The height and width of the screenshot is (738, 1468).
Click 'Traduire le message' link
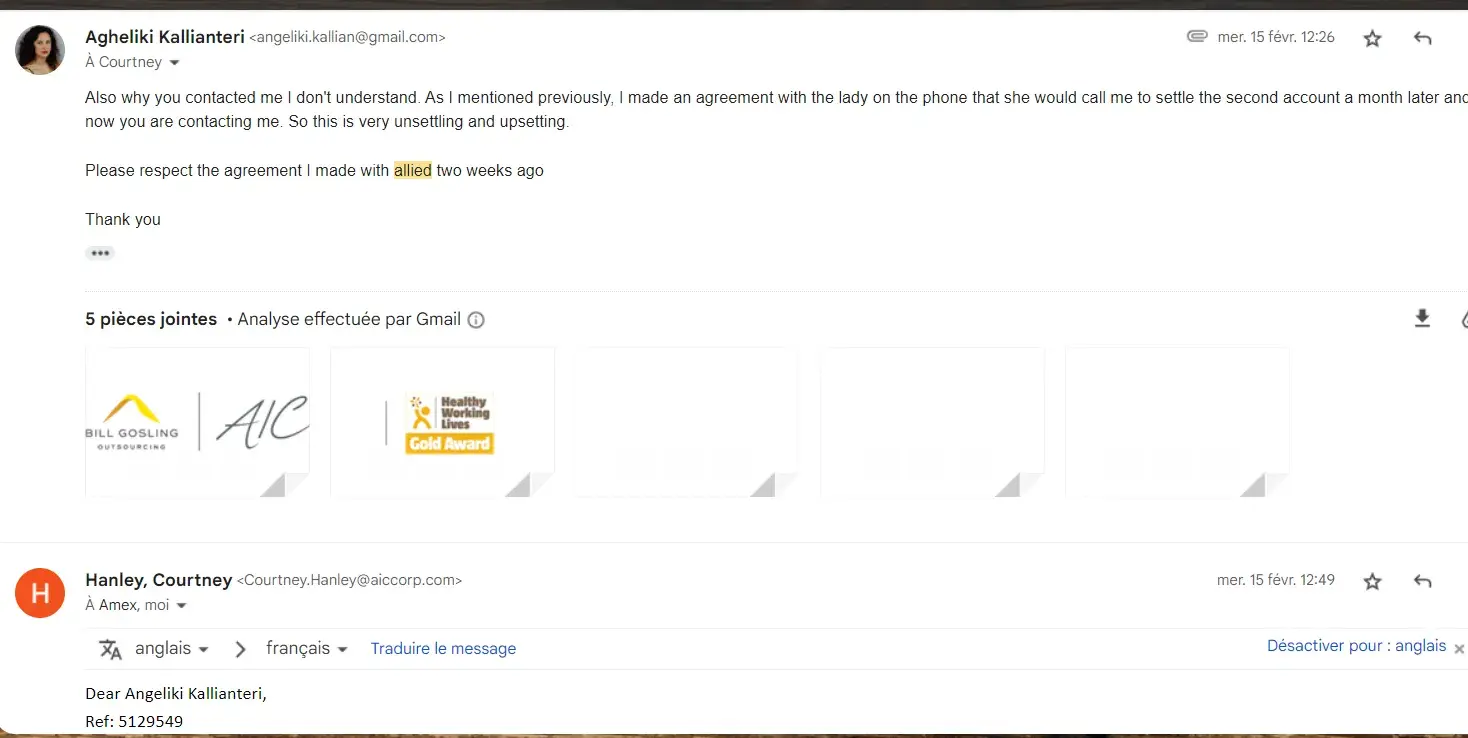(443, 648)
